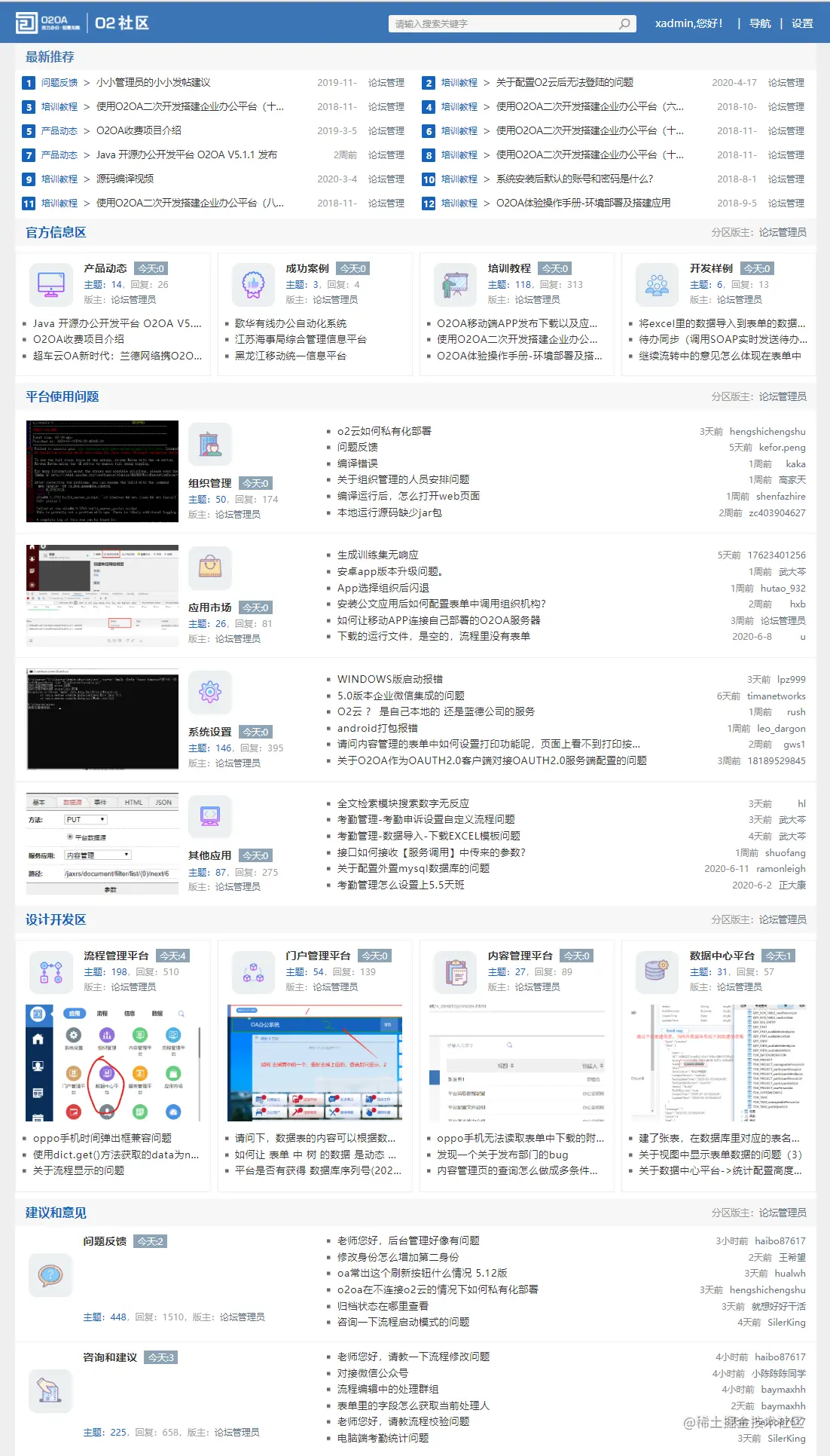830x1456 pixels.
Task: Click recommended item number 1 badge
Action: click(x=29, y=83)
